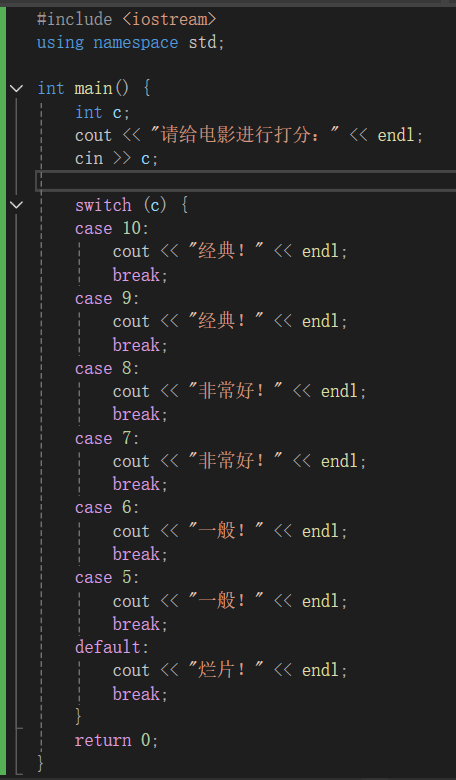Click 'endl' on the first cout line

click(x=395, y=135)
